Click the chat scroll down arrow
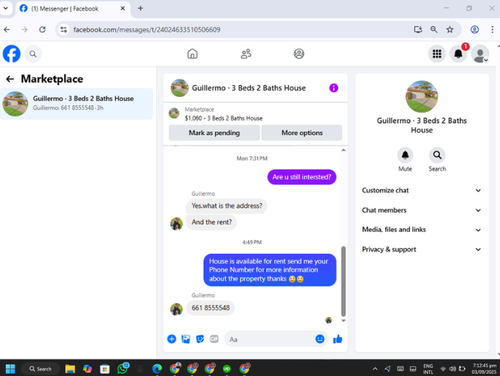The width and height of the screenshot is (500, 376). [x=343, y=321]
